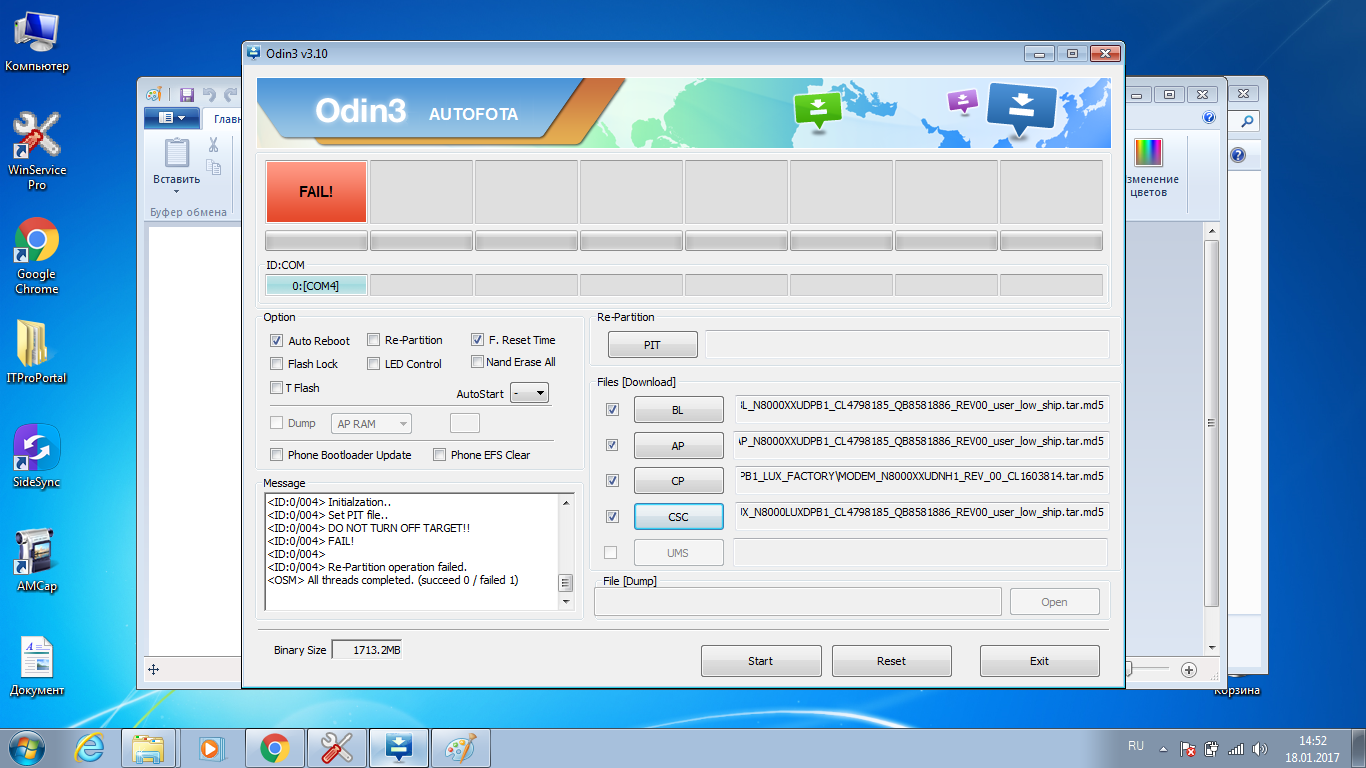Open Windows Media Player from the taskbar

(x=211, y=747)
